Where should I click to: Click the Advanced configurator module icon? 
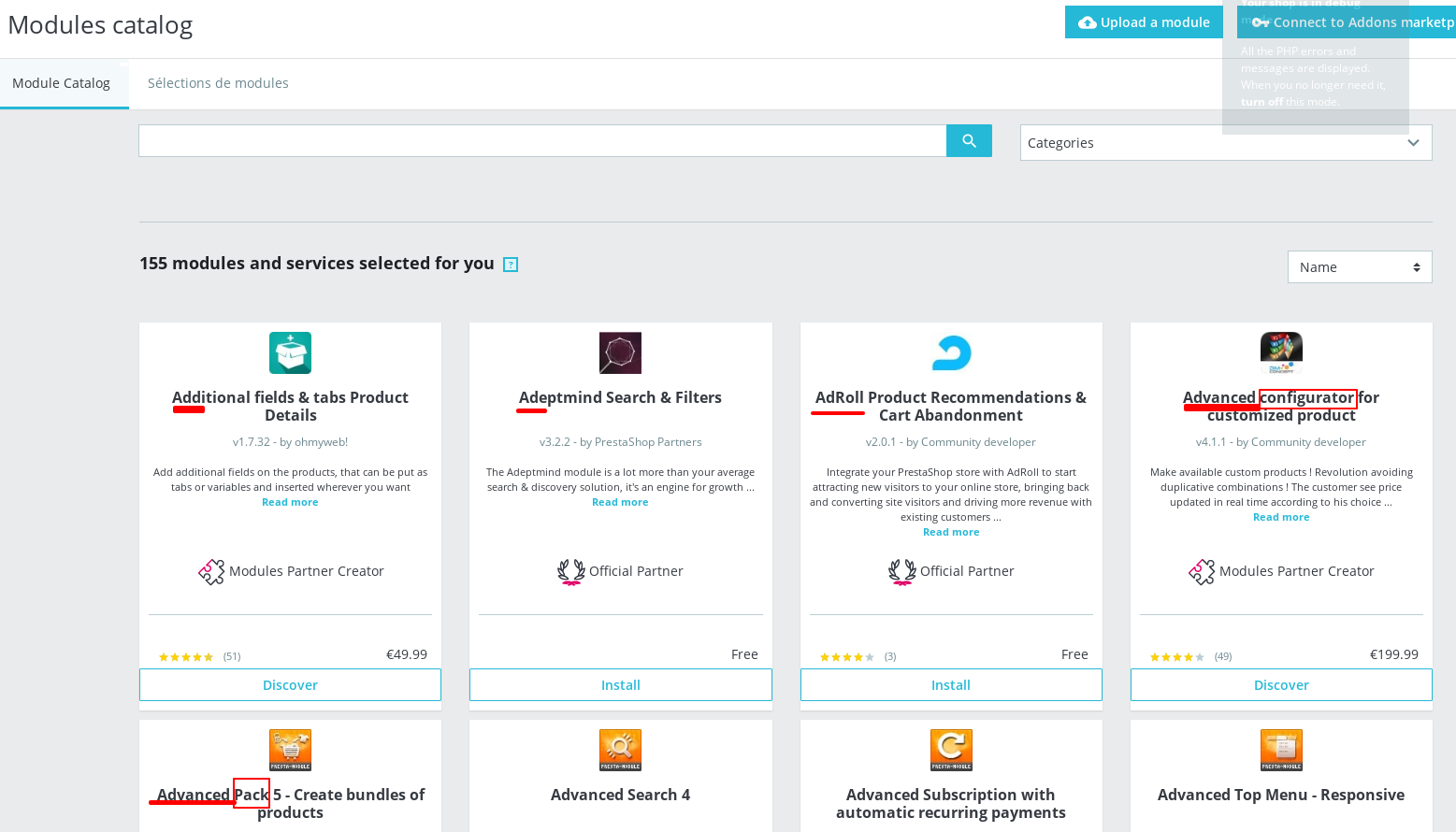(x=1281, y=352)
